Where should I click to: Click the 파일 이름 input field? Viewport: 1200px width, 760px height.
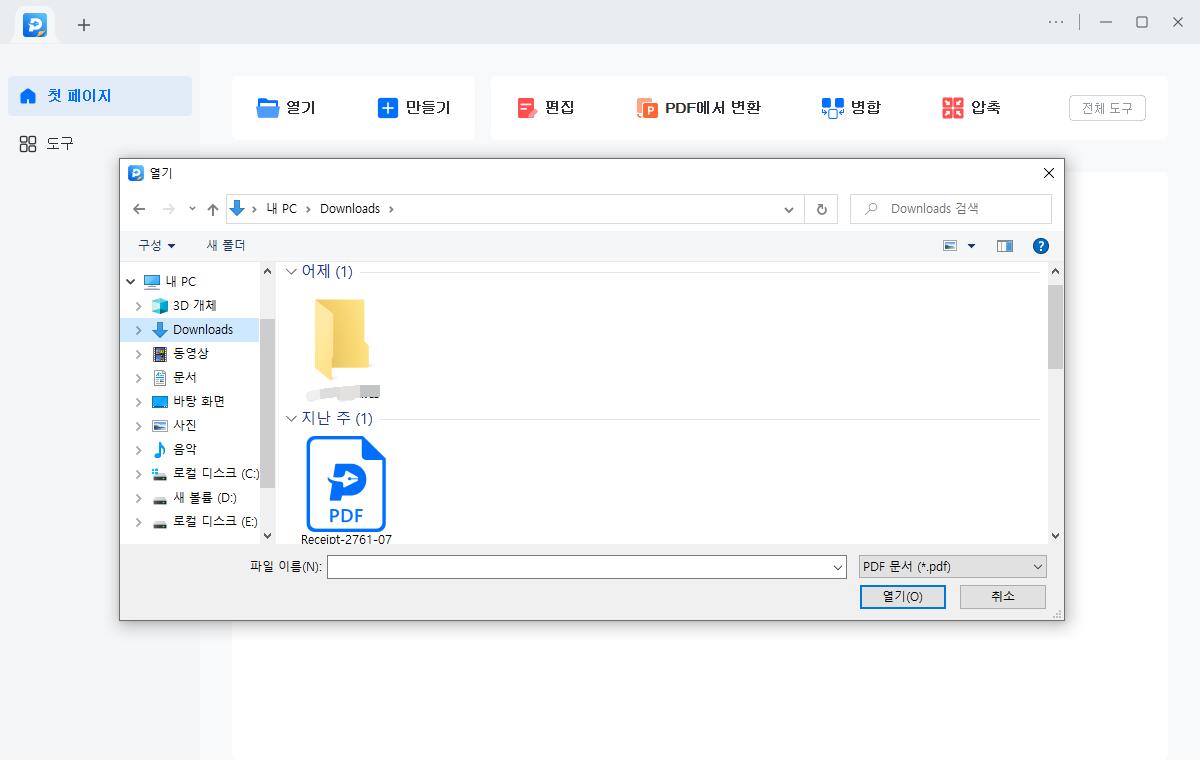[x=580, y=567]
